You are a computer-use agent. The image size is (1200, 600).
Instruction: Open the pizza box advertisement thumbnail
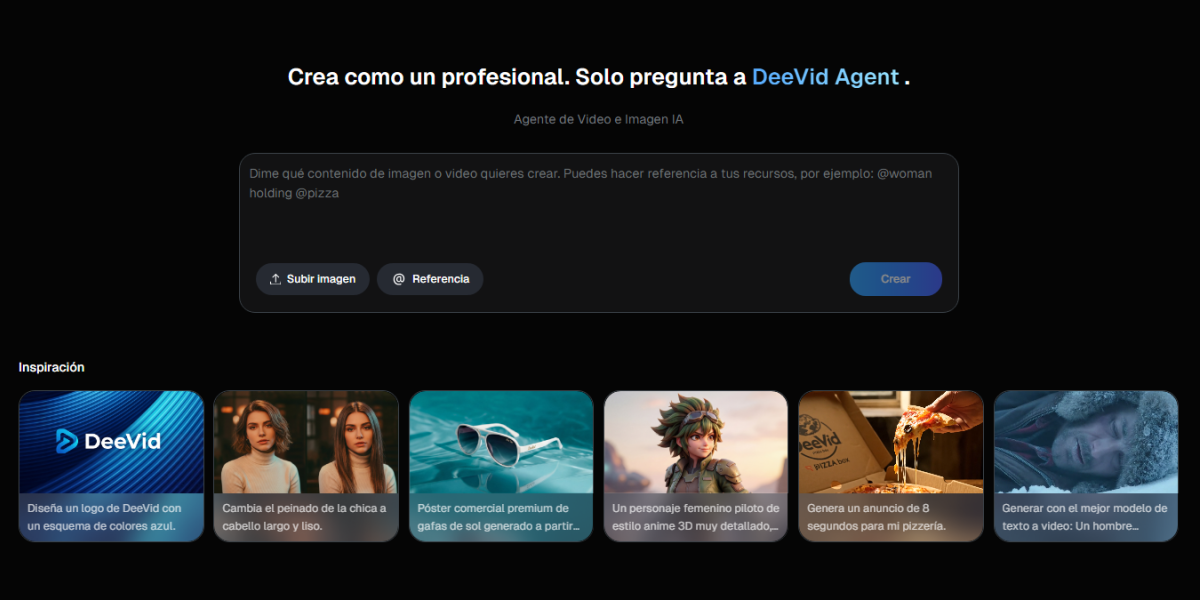[891, 442]
